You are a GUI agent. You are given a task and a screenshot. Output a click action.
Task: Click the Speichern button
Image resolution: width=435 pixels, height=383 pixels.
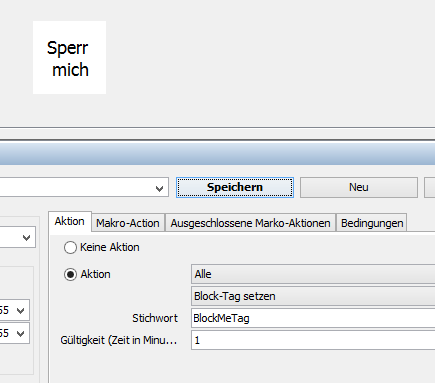[235, 187]
